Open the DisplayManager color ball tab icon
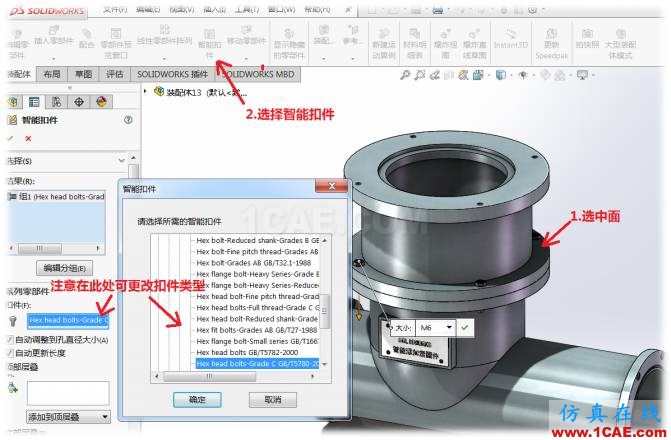Viewport: 671px width, 440px height. click(101, 102)
